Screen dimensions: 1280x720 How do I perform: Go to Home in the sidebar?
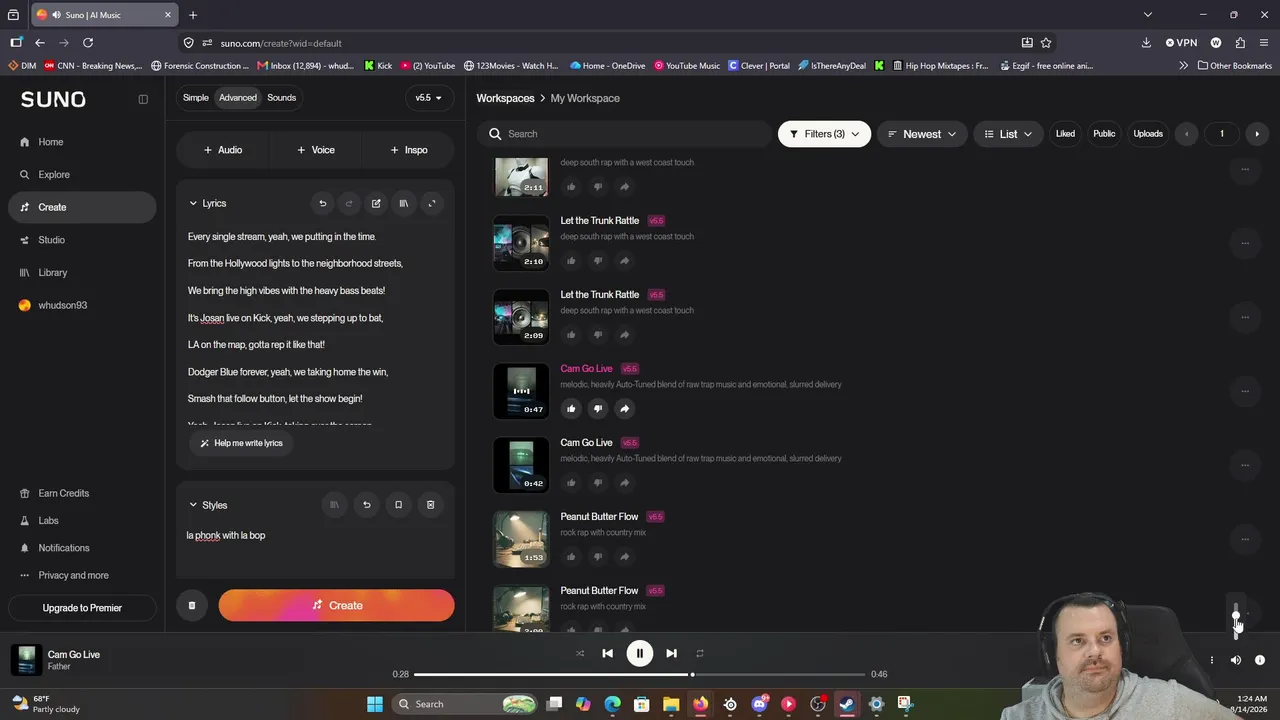coord(82,142)
